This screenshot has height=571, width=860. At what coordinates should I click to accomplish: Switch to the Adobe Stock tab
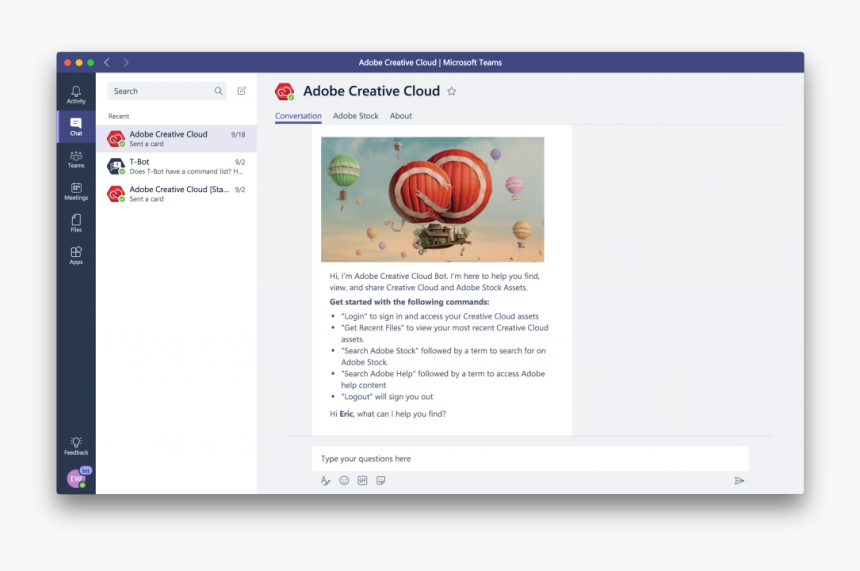[355, 116]
